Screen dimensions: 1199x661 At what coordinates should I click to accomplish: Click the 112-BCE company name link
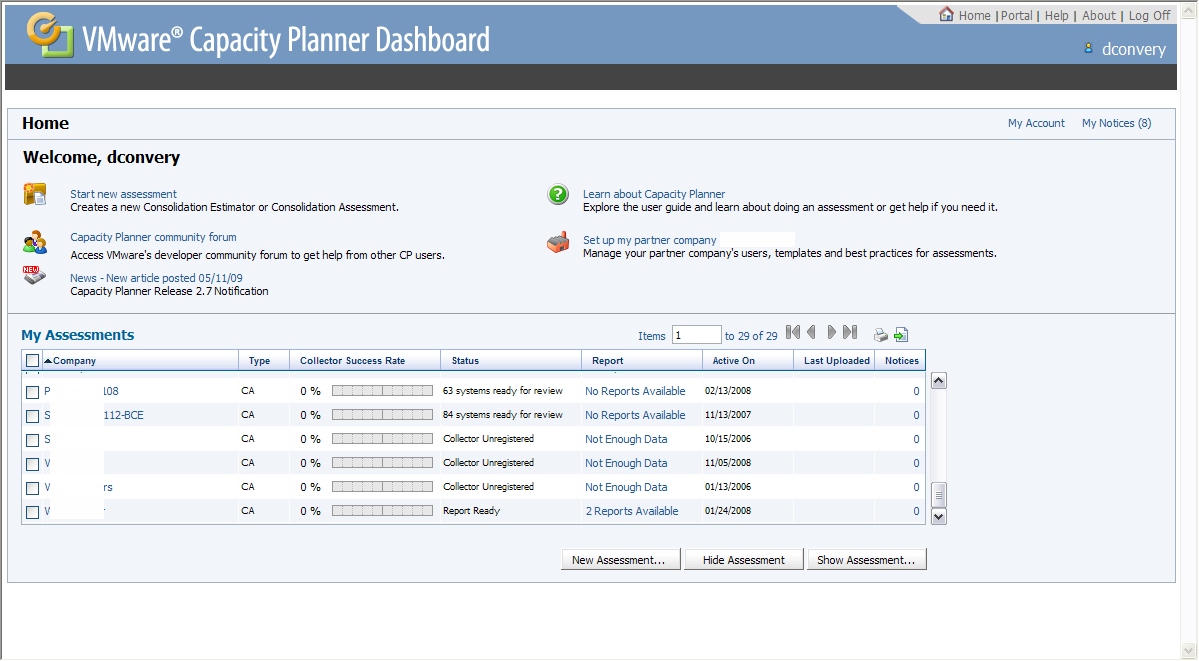[x=123, y=415]
